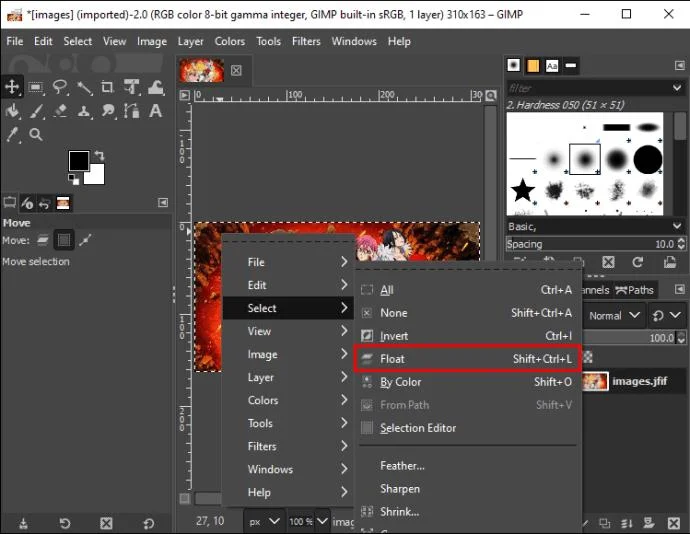
Task: Choose Float selection
Action: pos(467,359)
